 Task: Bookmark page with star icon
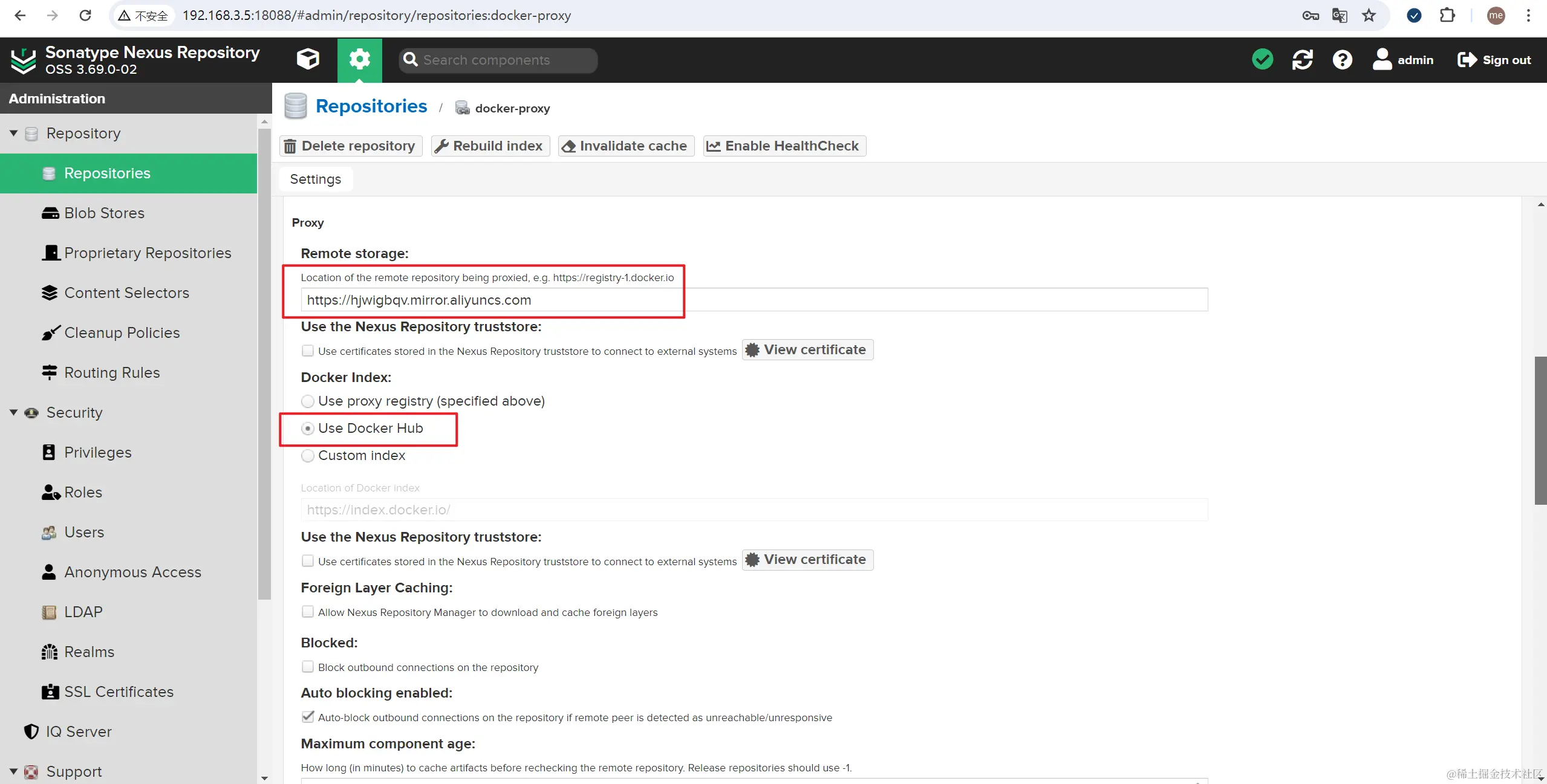1369,15
